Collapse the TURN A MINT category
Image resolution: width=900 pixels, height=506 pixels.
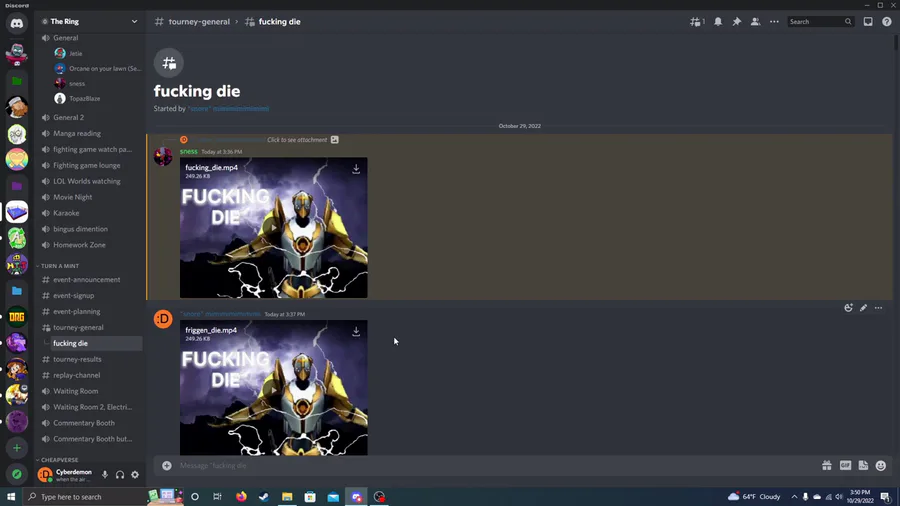tap(60, 266)
